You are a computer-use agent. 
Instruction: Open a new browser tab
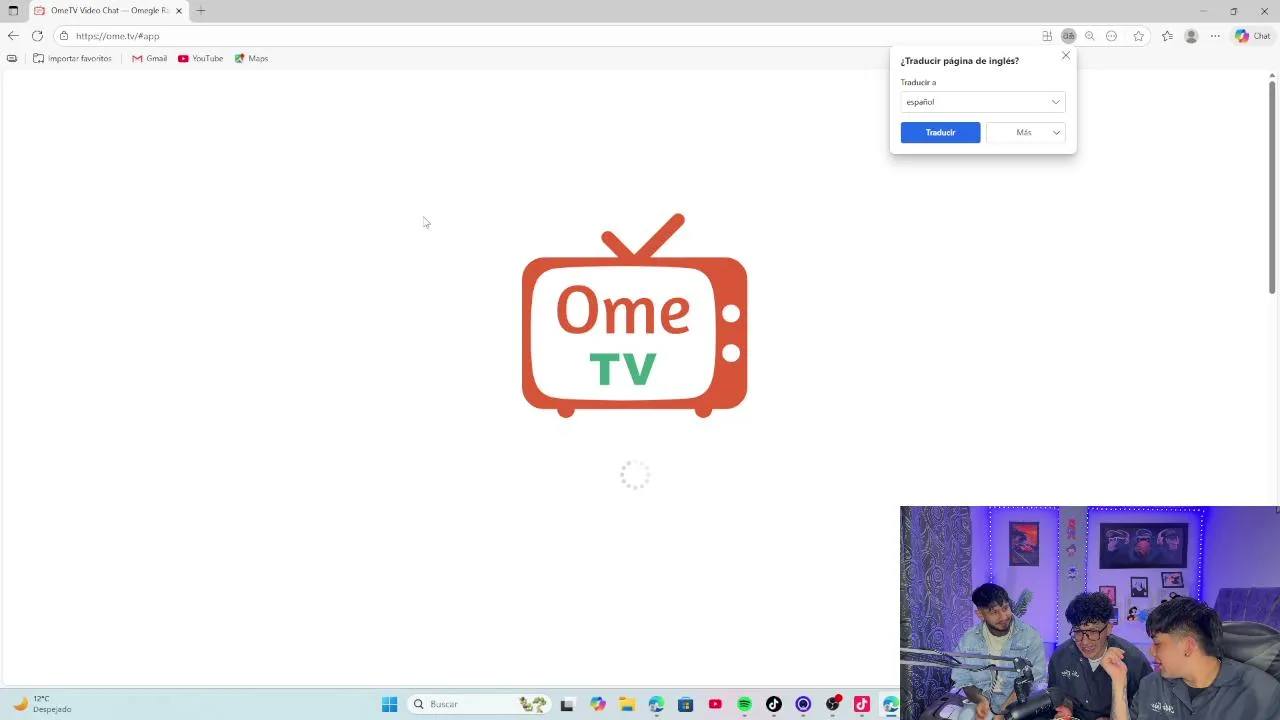201,11
